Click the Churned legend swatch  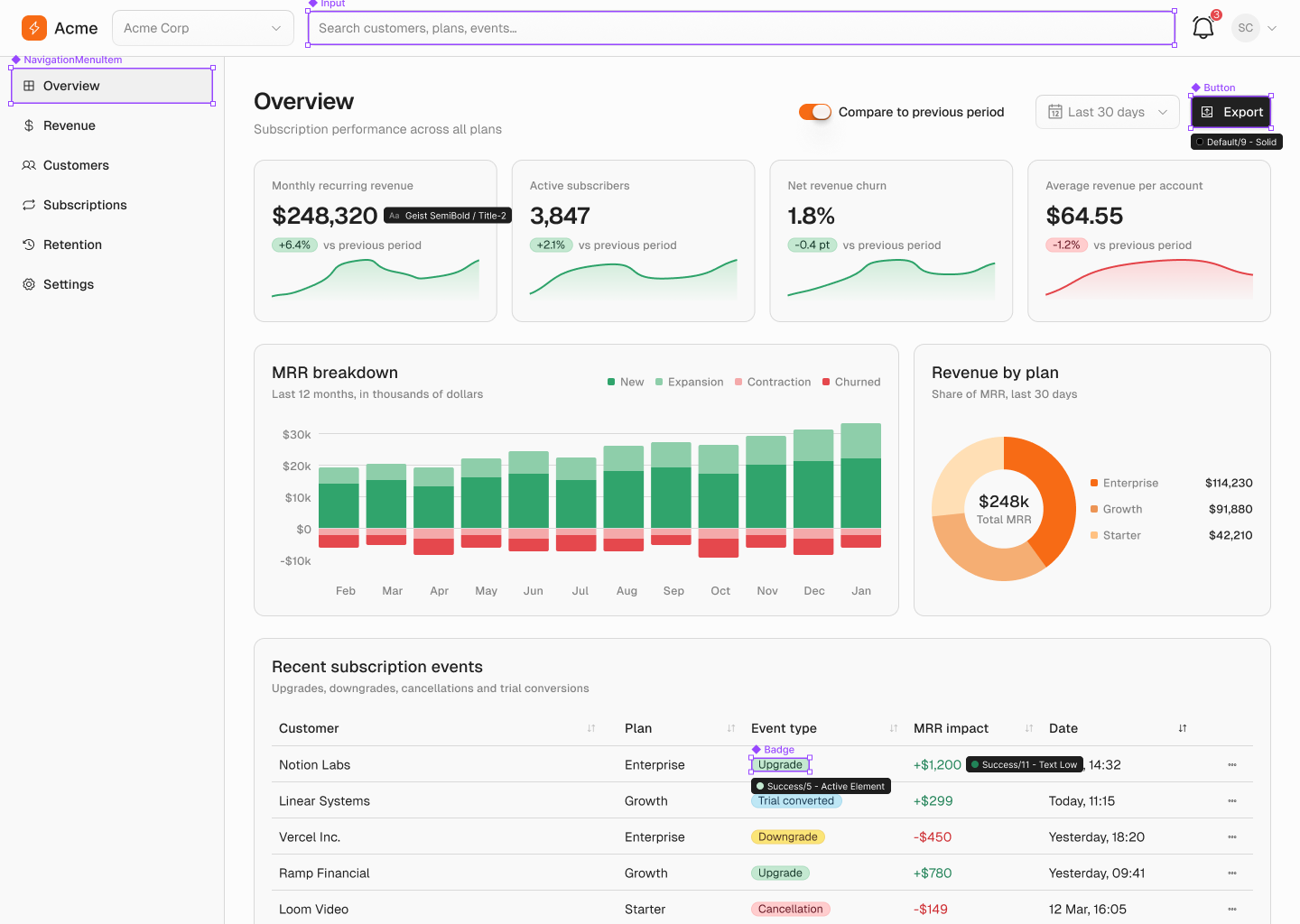click(826, 382)
